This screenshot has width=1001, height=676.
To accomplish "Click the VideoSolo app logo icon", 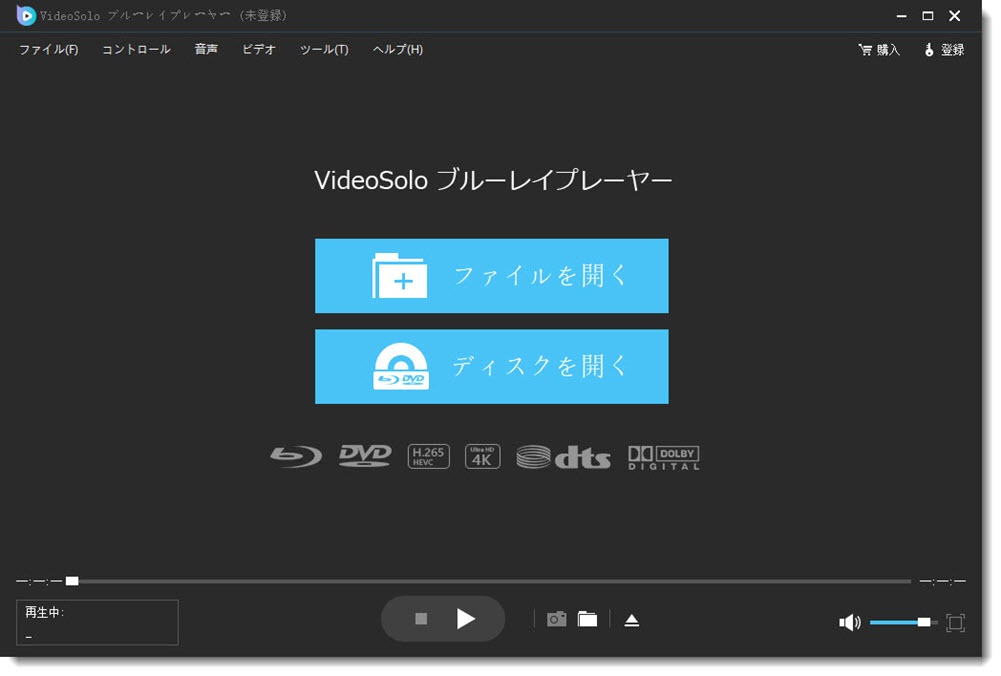I will (26, 15).
